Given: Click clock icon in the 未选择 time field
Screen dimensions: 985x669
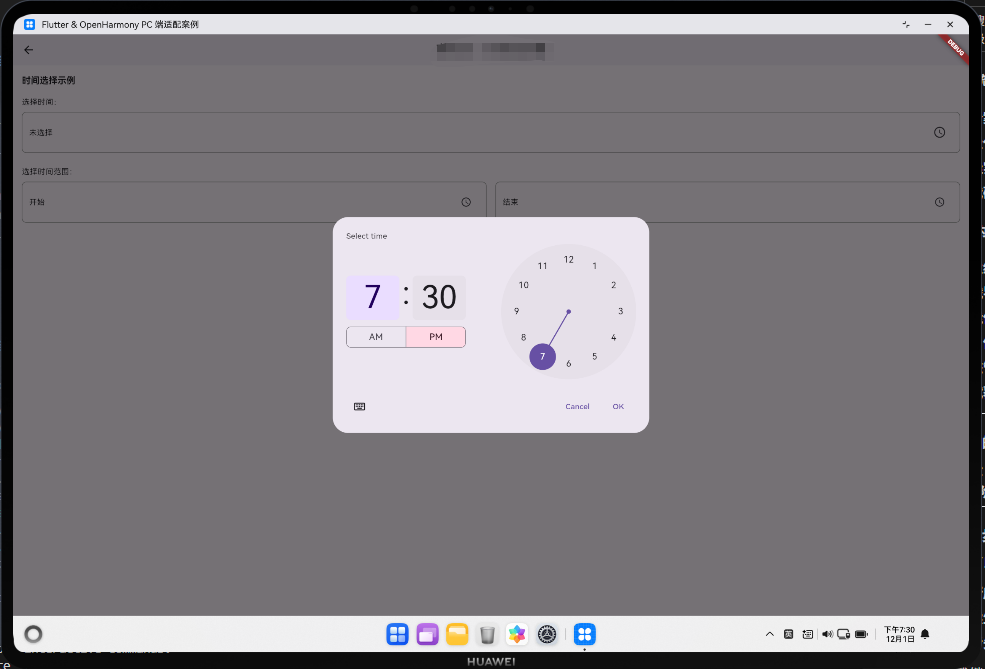Looking at the screenshot, I should 939,133.
